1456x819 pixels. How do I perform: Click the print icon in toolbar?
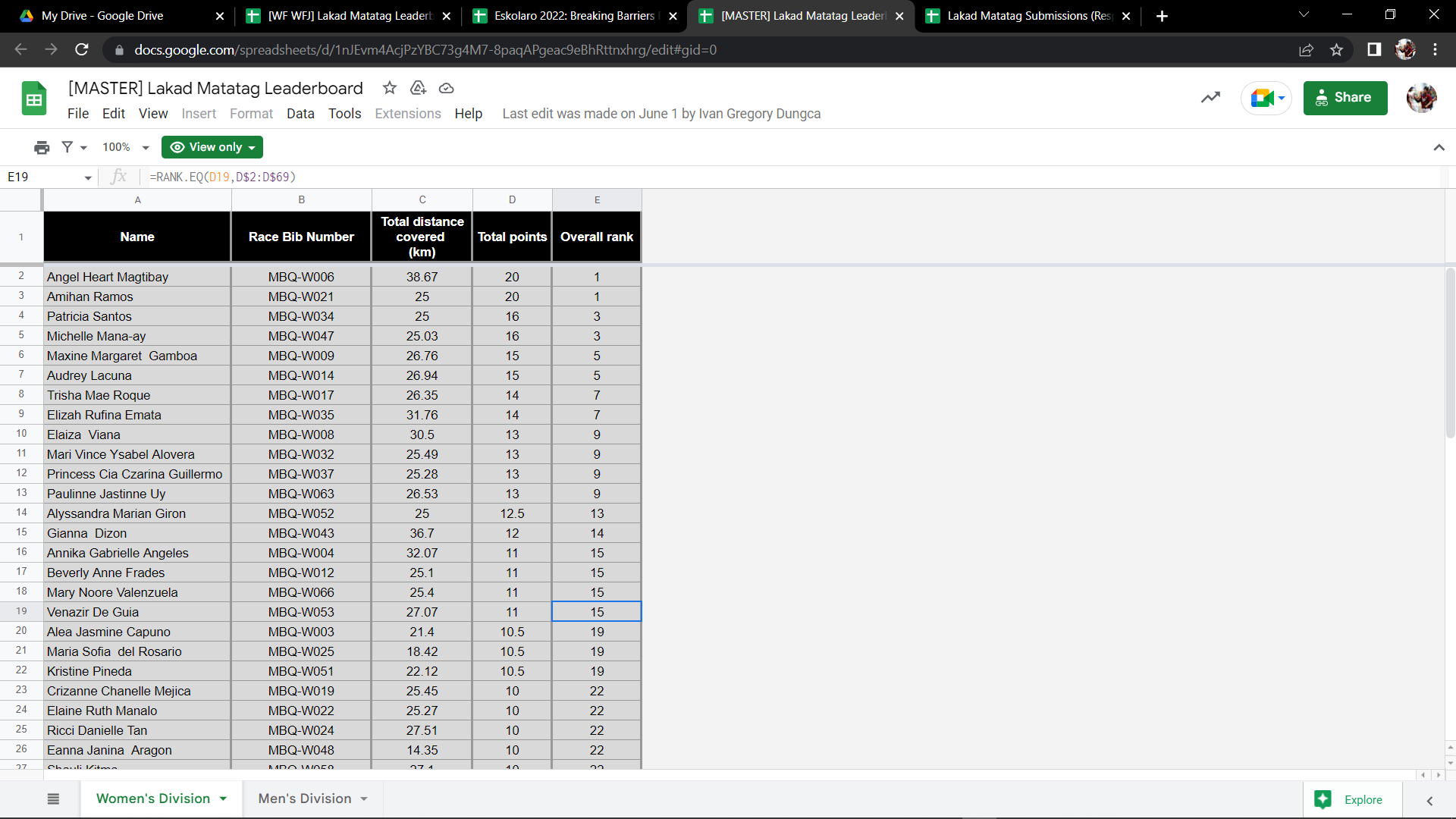tap(42, 147)
